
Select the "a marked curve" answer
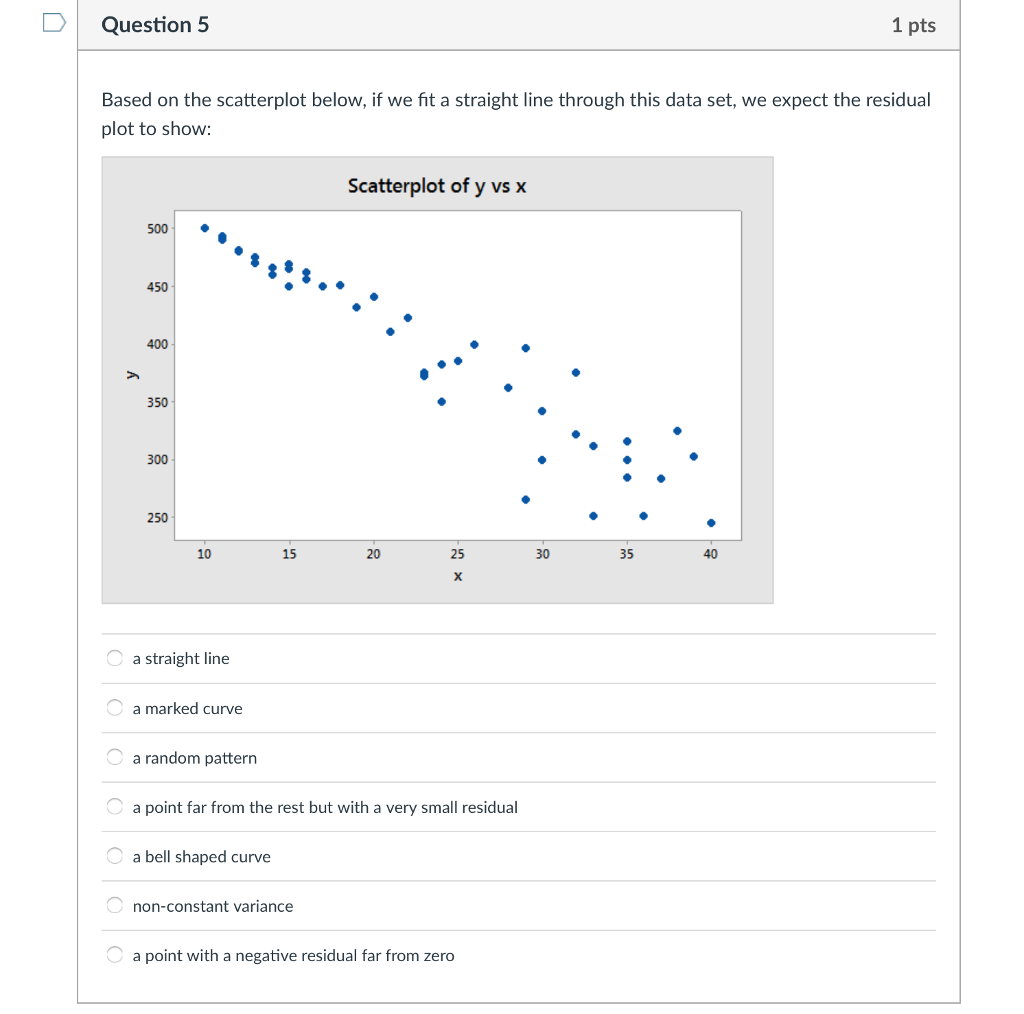(114, 707)
